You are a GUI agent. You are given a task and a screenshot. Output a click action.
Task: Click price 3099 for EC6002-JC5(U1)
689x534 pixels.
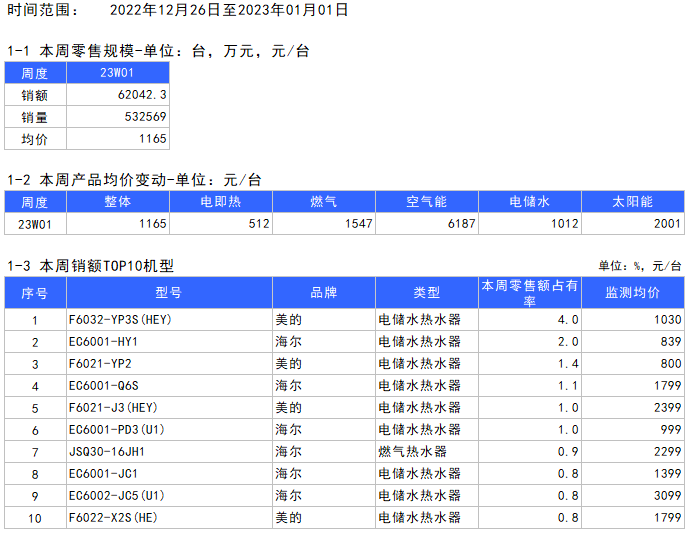[x=667, y=495]
